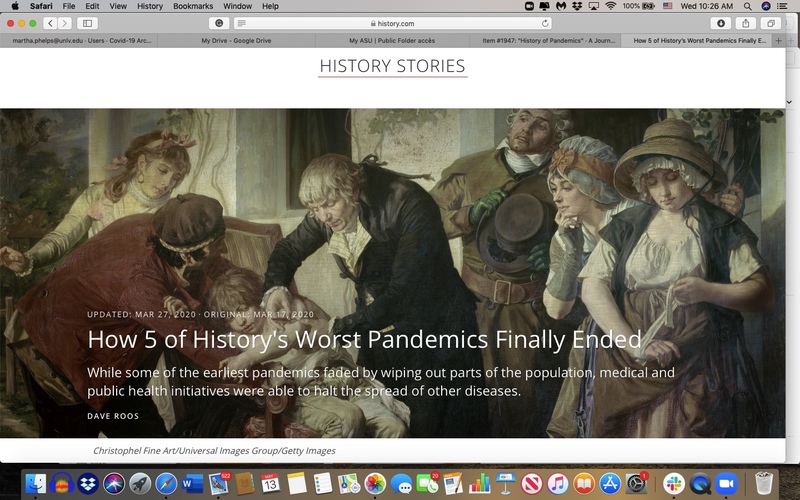
Task: Open Finder from the Dock
Action: 36,483
